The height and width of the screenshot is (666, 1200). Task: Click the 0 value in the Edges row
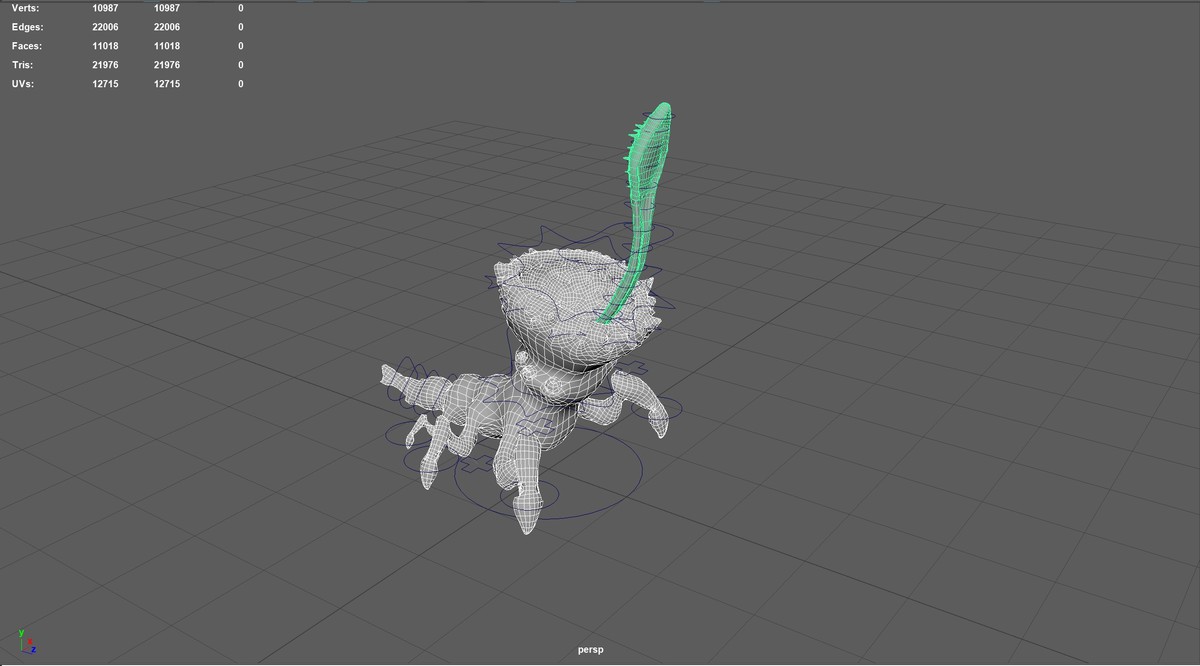[241, 27]
